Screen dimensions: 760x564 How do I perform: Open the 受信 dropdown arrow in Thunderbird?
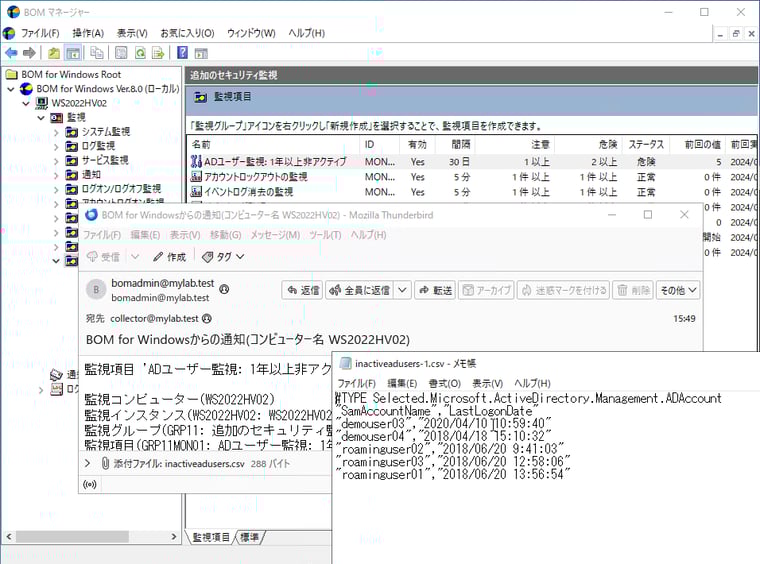click(x=135, y=257)
